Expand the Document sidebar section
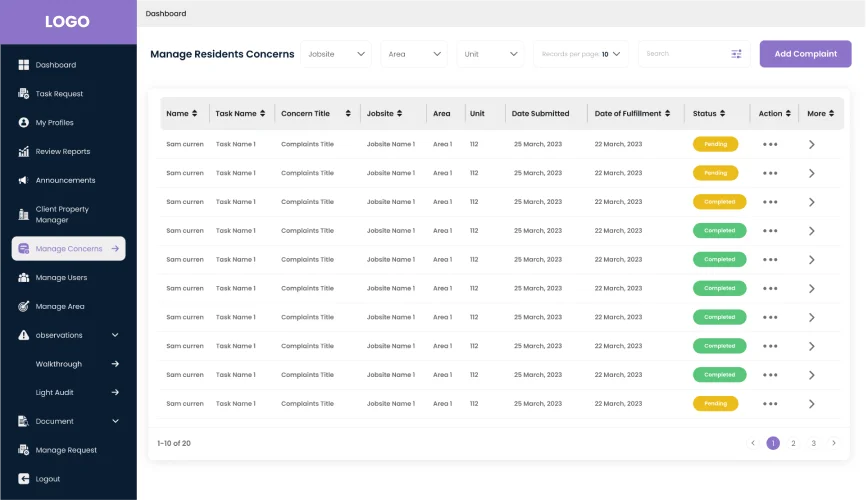The width and height of the screenshot is (866, 500). pyautogui.click(x=115, y=421)
